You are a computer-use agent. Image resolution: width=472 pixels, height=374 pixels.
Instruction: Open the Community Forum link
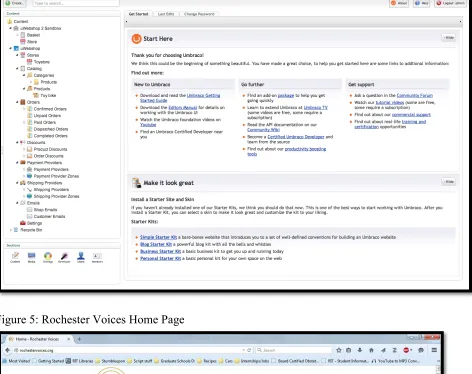click(415, 95)
